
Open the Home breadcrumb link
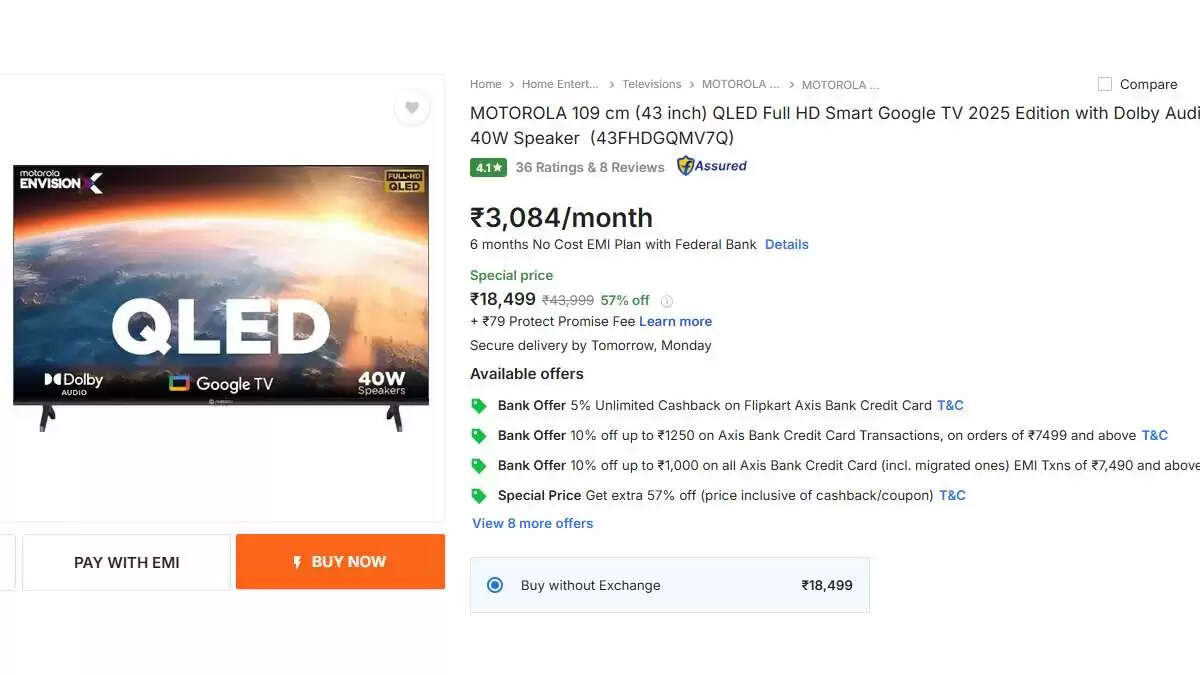coord(486,85)
